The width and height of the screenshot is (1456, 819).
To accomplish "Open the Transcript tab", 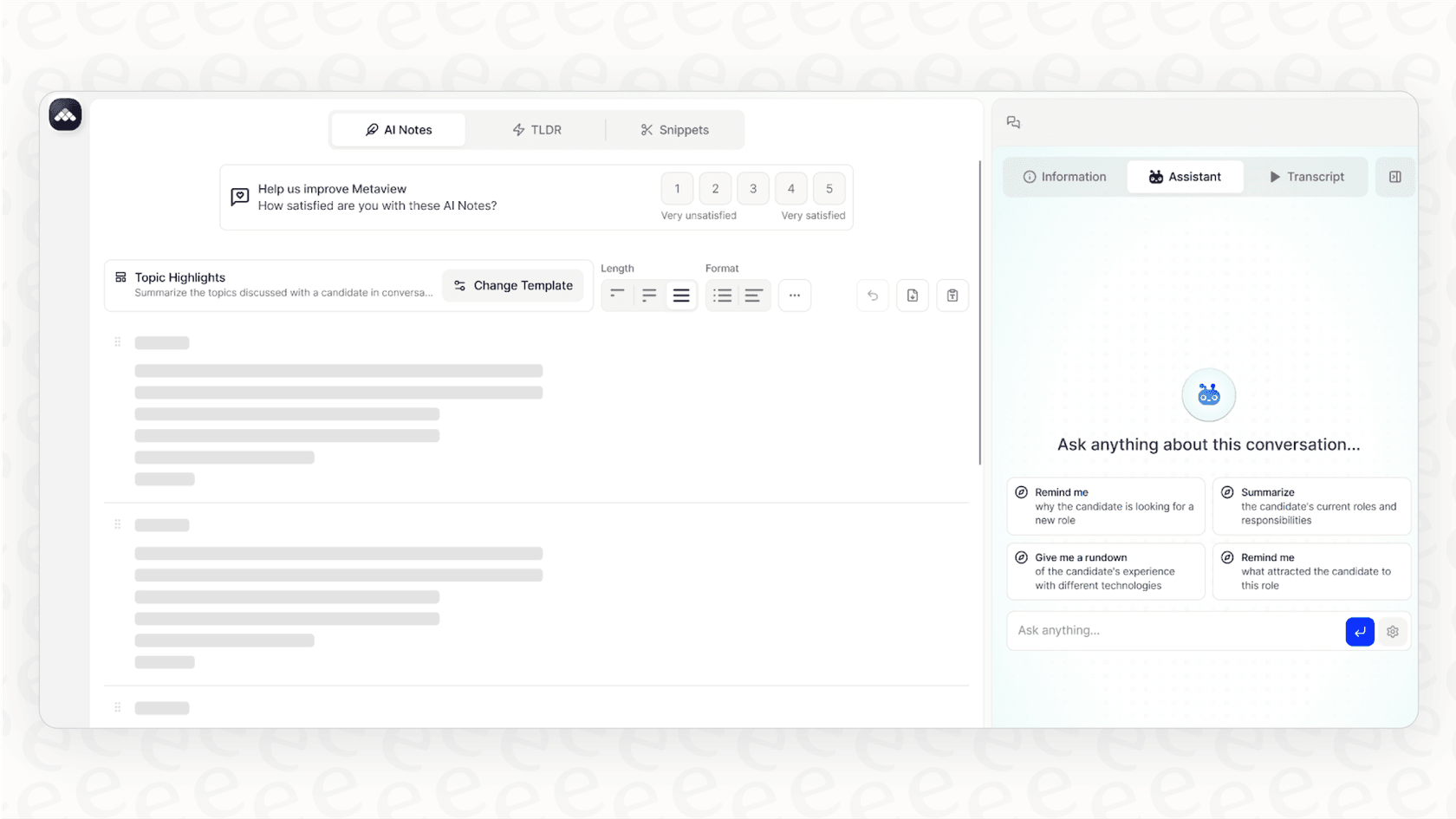I will pyautogui.click(x=1306, y=176).
